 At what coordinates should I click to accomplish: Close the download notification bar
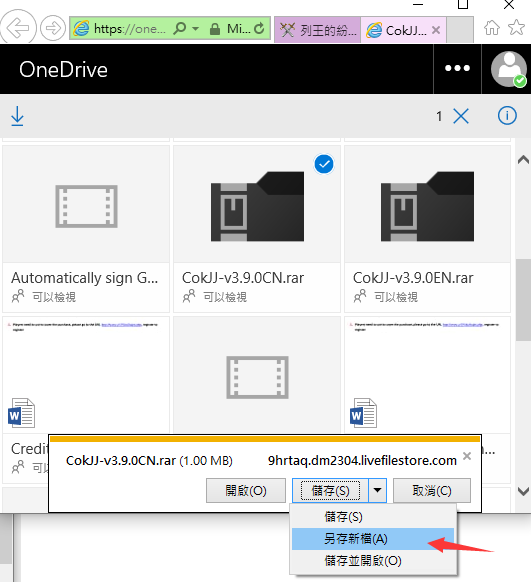click(467, 456)
